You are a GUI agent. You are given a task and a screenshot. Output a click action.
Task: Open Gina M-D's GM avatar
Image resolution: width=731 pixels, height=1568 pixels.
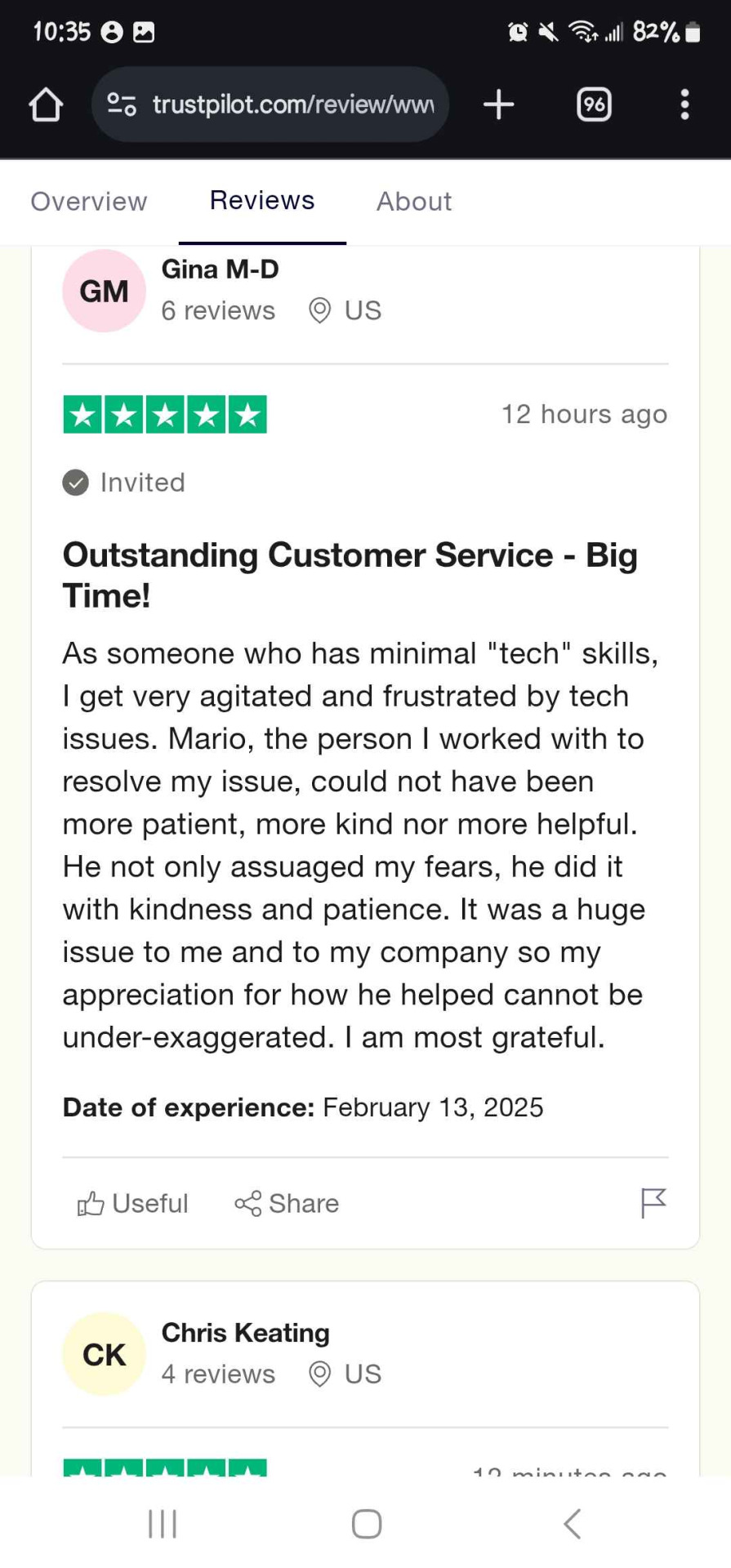click(104, 291)
